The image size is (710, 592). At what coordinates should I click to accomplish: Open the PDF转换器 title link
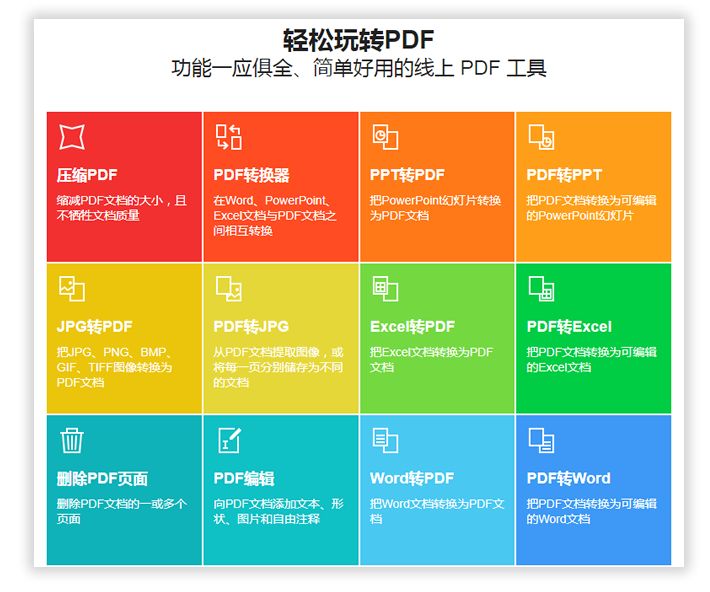(x=251, y=175)
